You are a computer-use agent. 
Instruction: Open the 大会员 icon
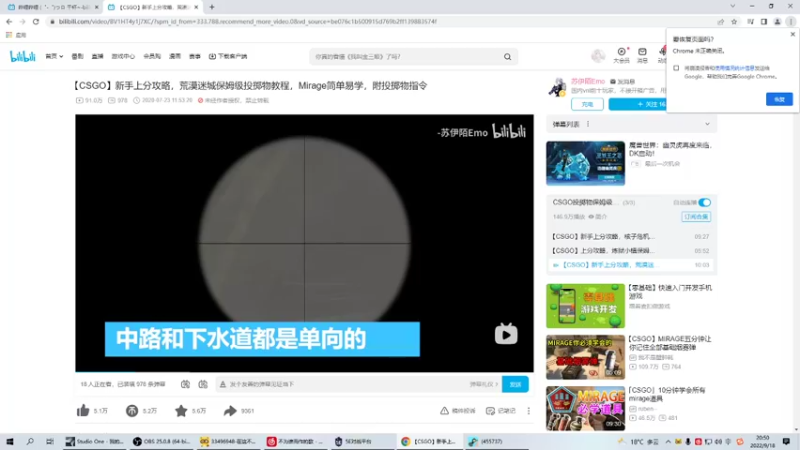(621, 55)
